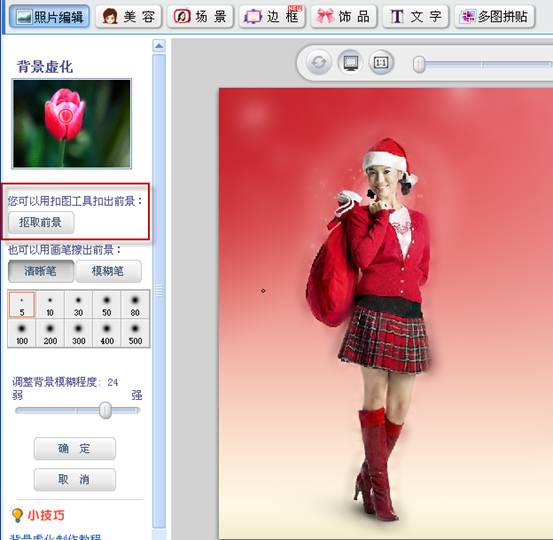
Task: Open the 多图拼贴 collage tab
Action: pyautogui.click(x=494, y=16)
